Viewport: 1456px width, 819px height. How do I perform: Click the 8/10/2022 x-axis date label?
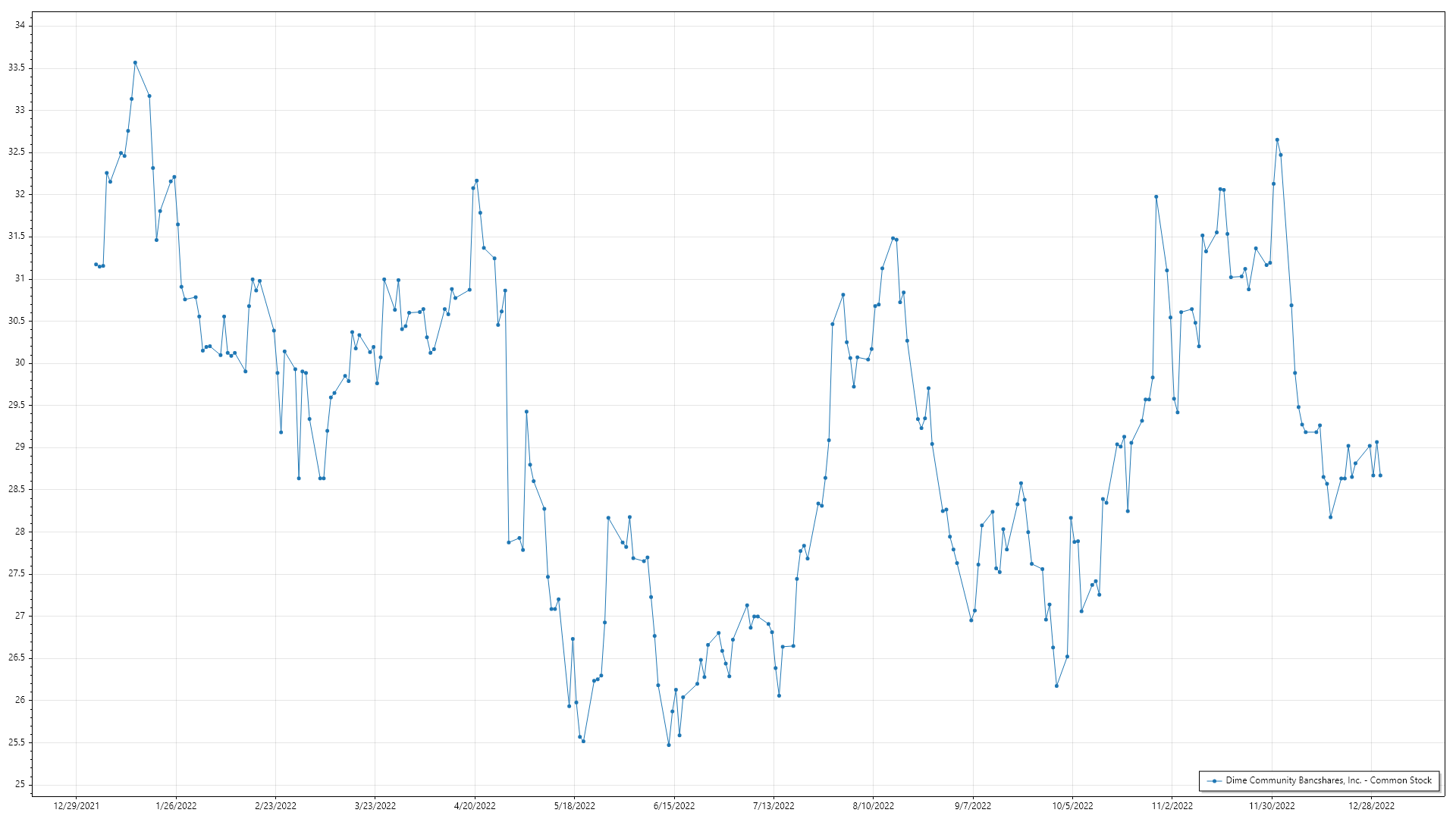tap(873, 806)
